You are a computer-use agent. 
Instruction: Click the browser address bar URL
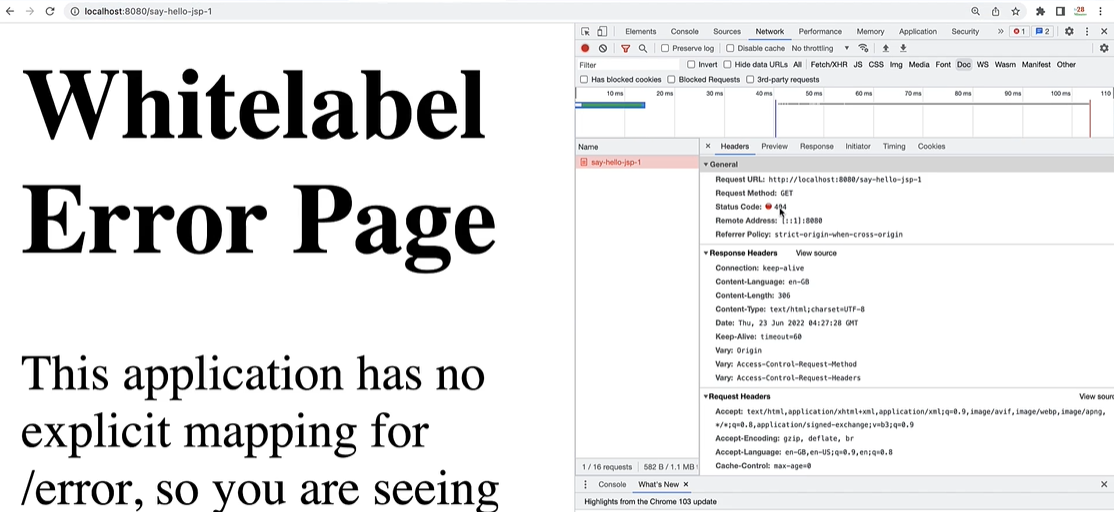(148, 11)
